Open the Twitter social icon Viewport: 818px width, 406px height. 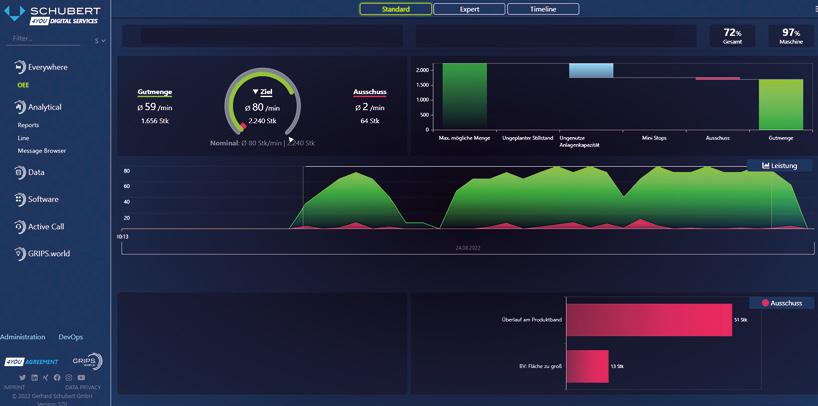pos(22,377)
